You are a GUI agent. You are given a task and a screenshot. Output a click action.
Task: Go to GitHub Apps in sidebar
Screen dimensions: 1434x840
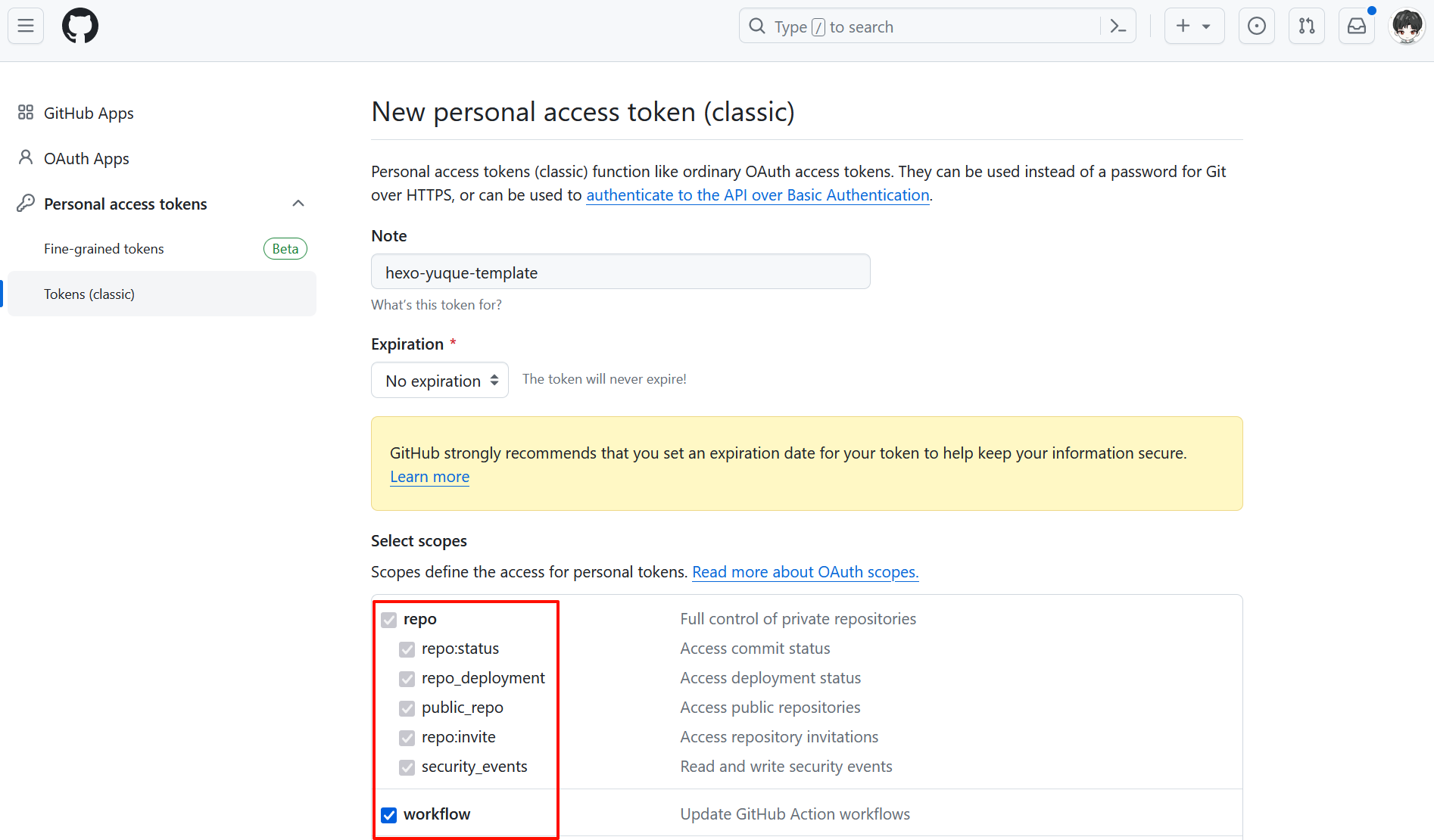point(89,113)
